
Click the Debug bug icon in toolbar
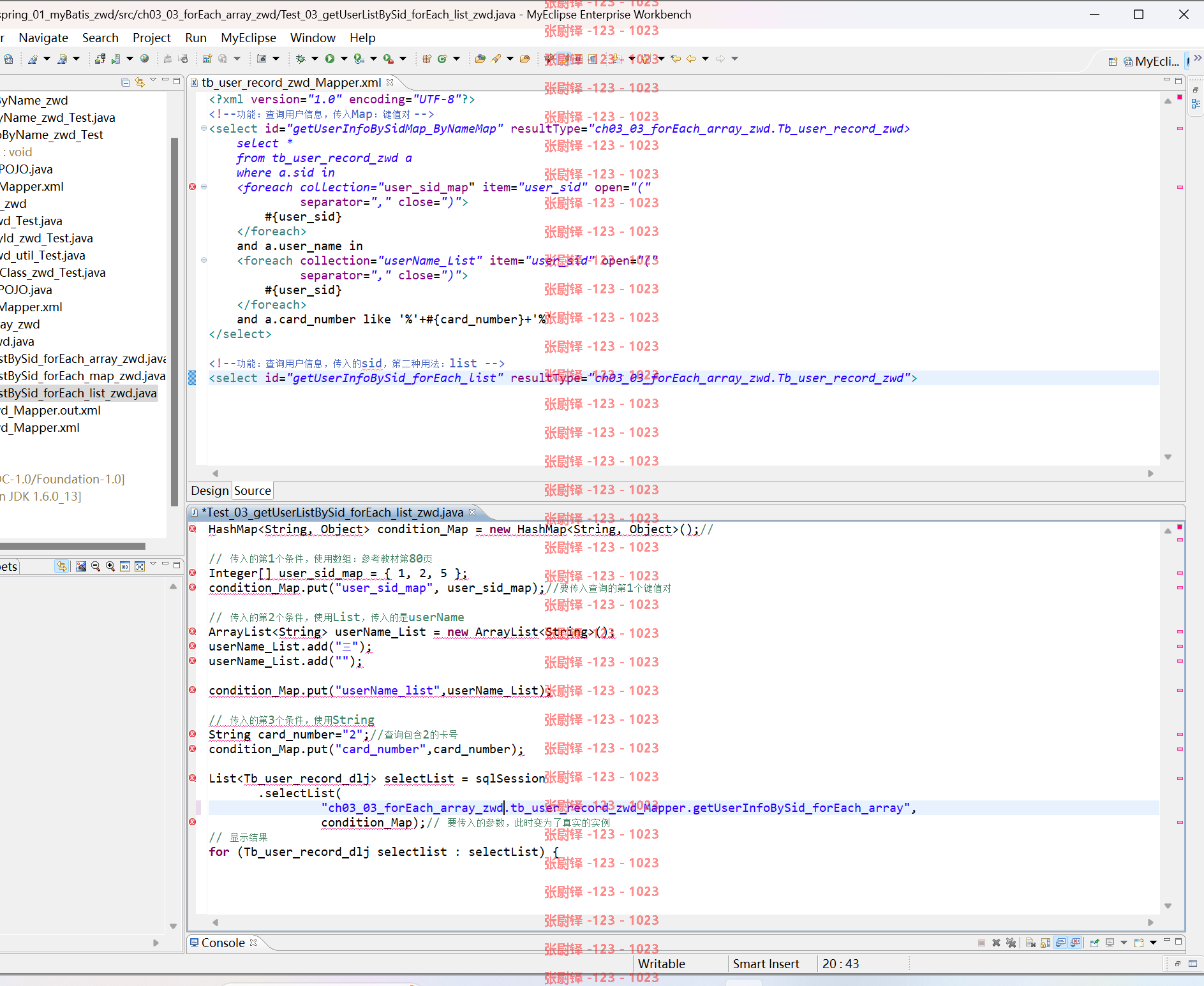(x=301, y=59)
